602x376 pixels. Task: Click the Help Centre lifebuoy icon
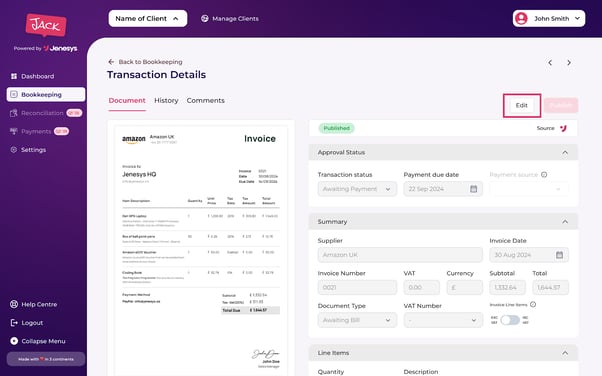point(14,304)
